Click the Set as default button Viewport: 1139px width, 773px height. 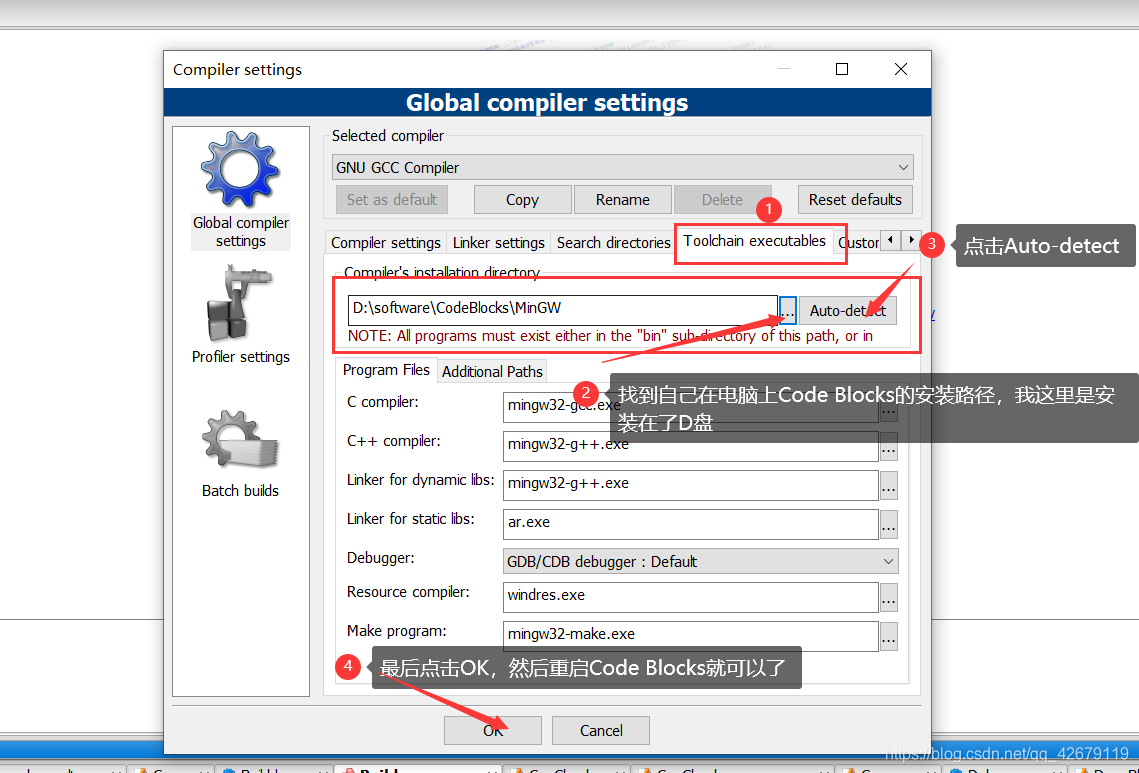[x=392, y=200]
